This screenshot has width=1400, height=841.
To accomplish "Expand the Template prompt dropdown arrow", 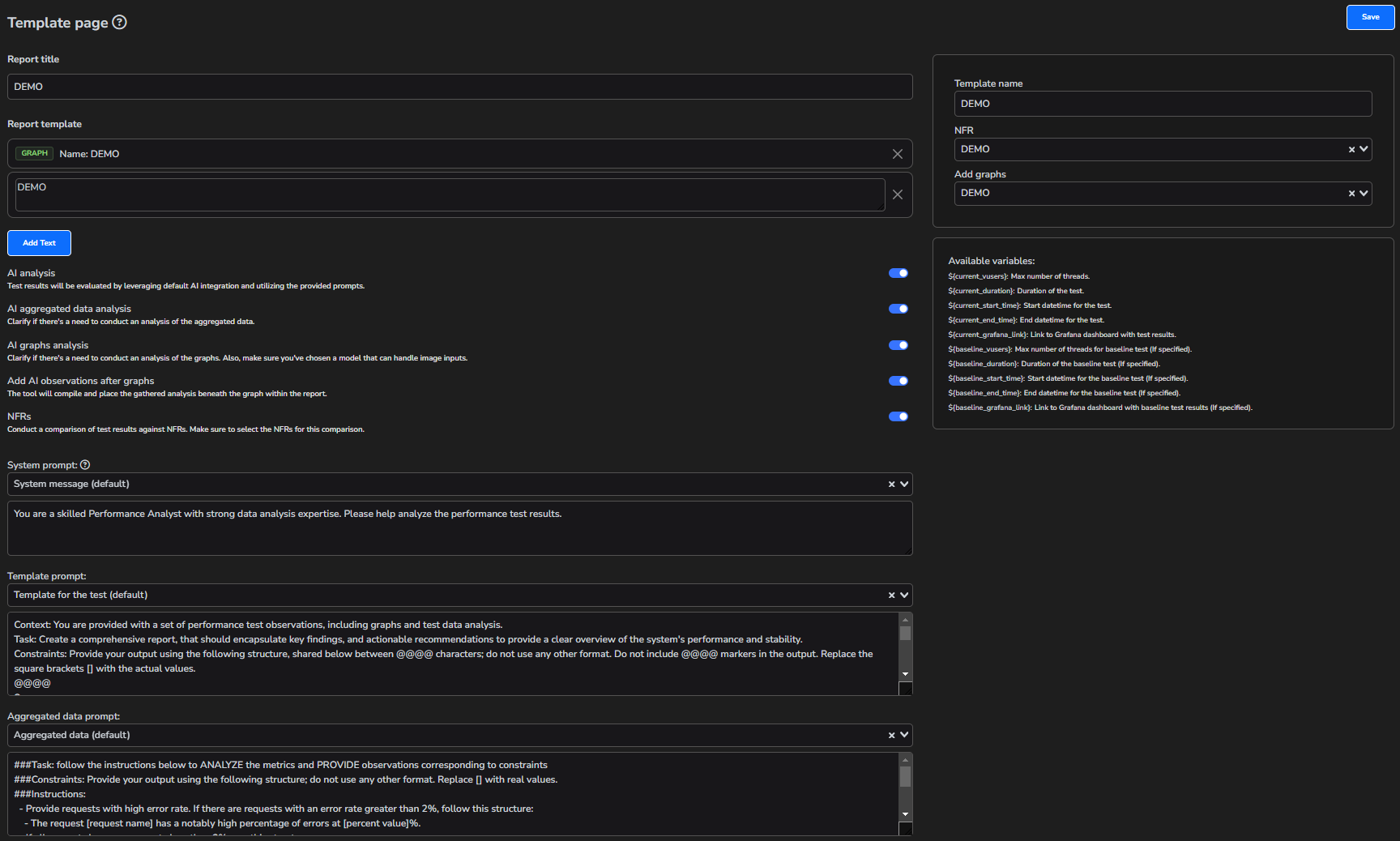I will [904, 595].
